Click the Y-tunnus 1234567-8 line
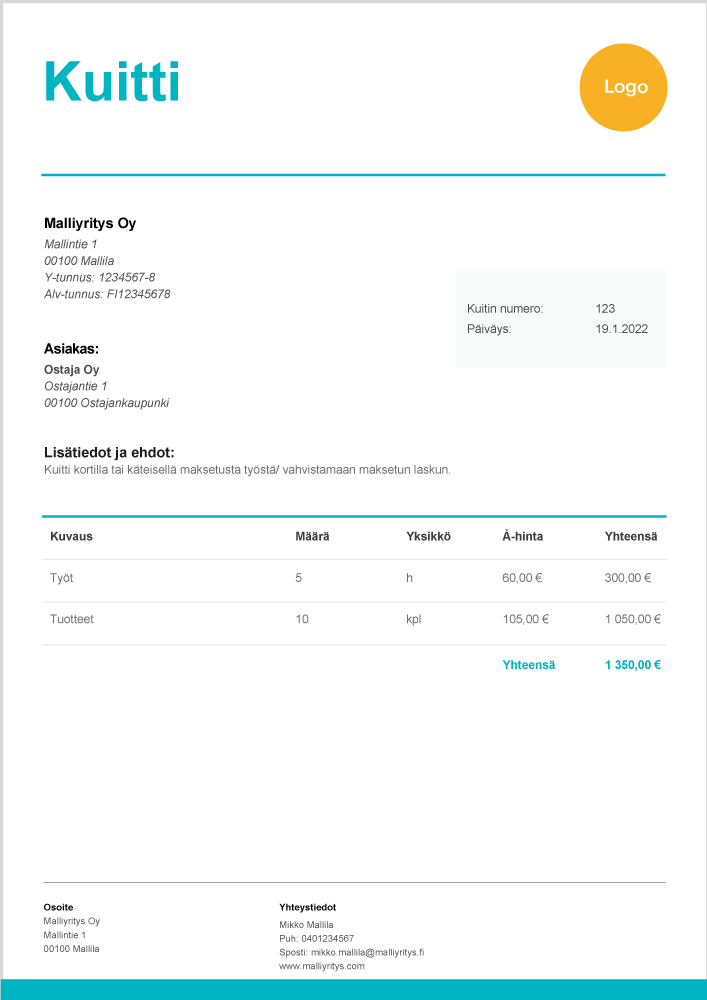The width and height of the screenshot is (707, 1000). [100, 277]
